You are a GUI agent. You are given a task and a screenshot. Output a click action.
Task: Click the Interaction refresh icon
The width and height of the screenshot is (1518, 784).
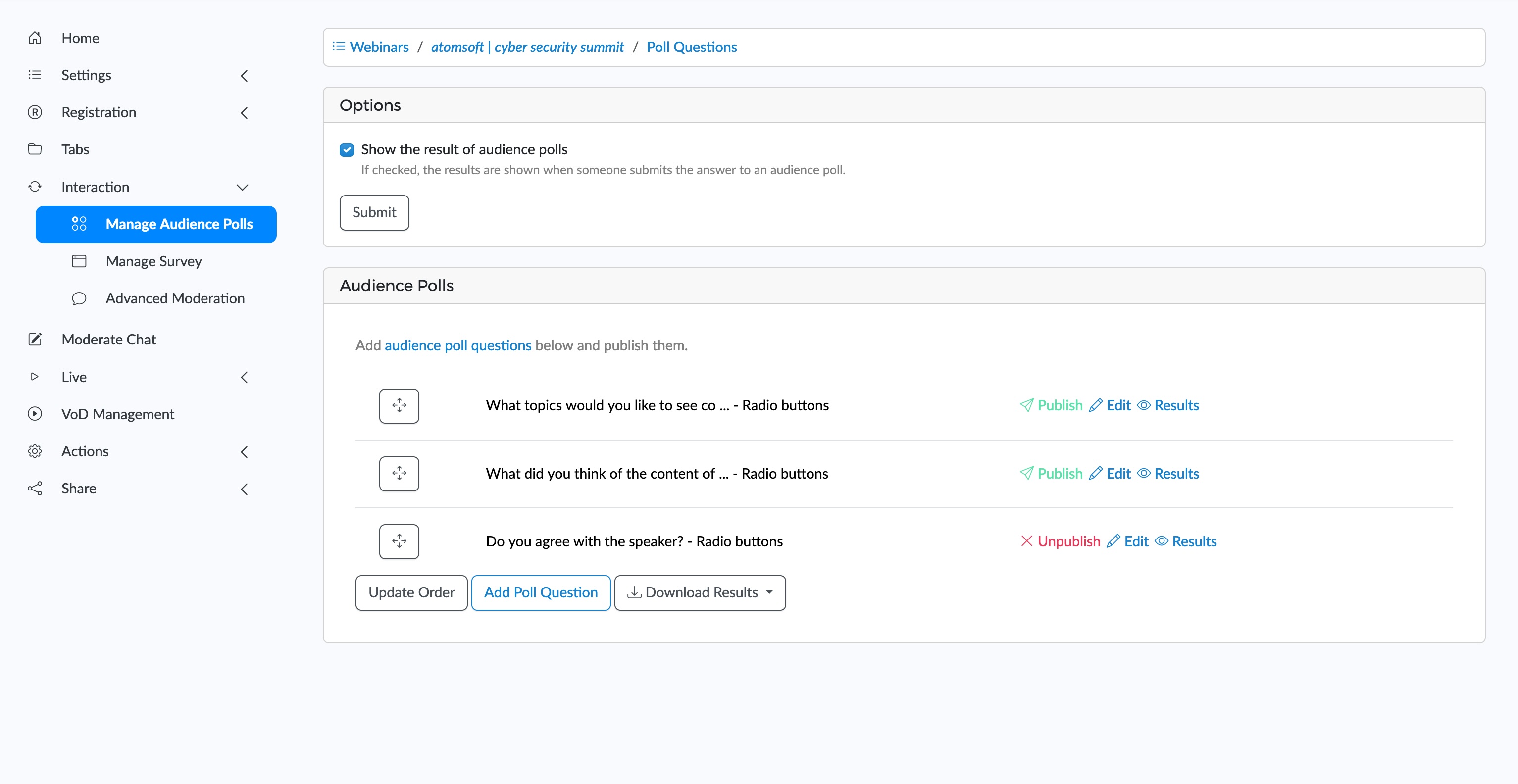click(x=35, y=187)
